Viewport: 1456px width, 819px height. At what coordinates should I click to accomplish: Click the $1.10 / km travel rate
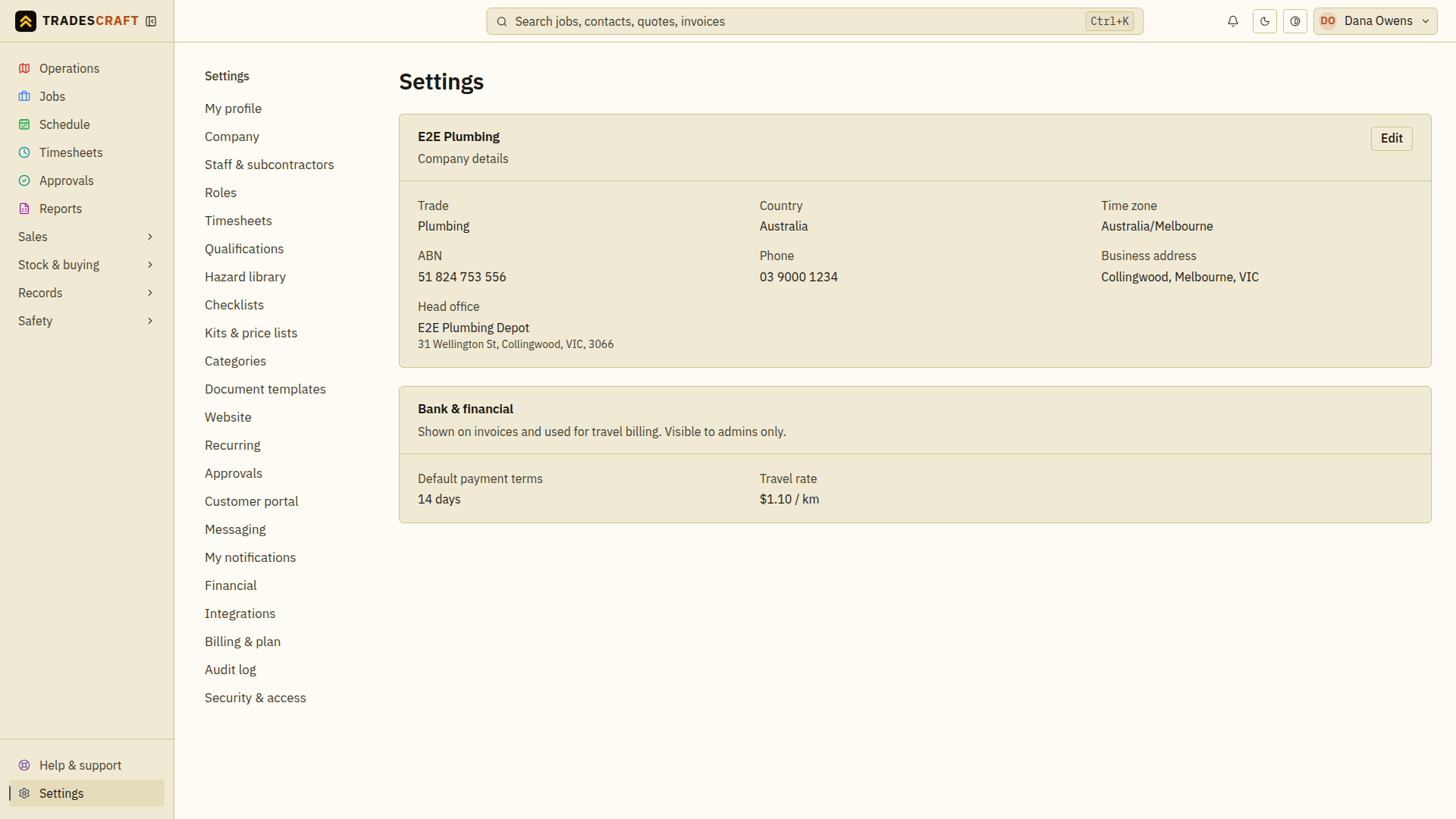pos(789,499)
